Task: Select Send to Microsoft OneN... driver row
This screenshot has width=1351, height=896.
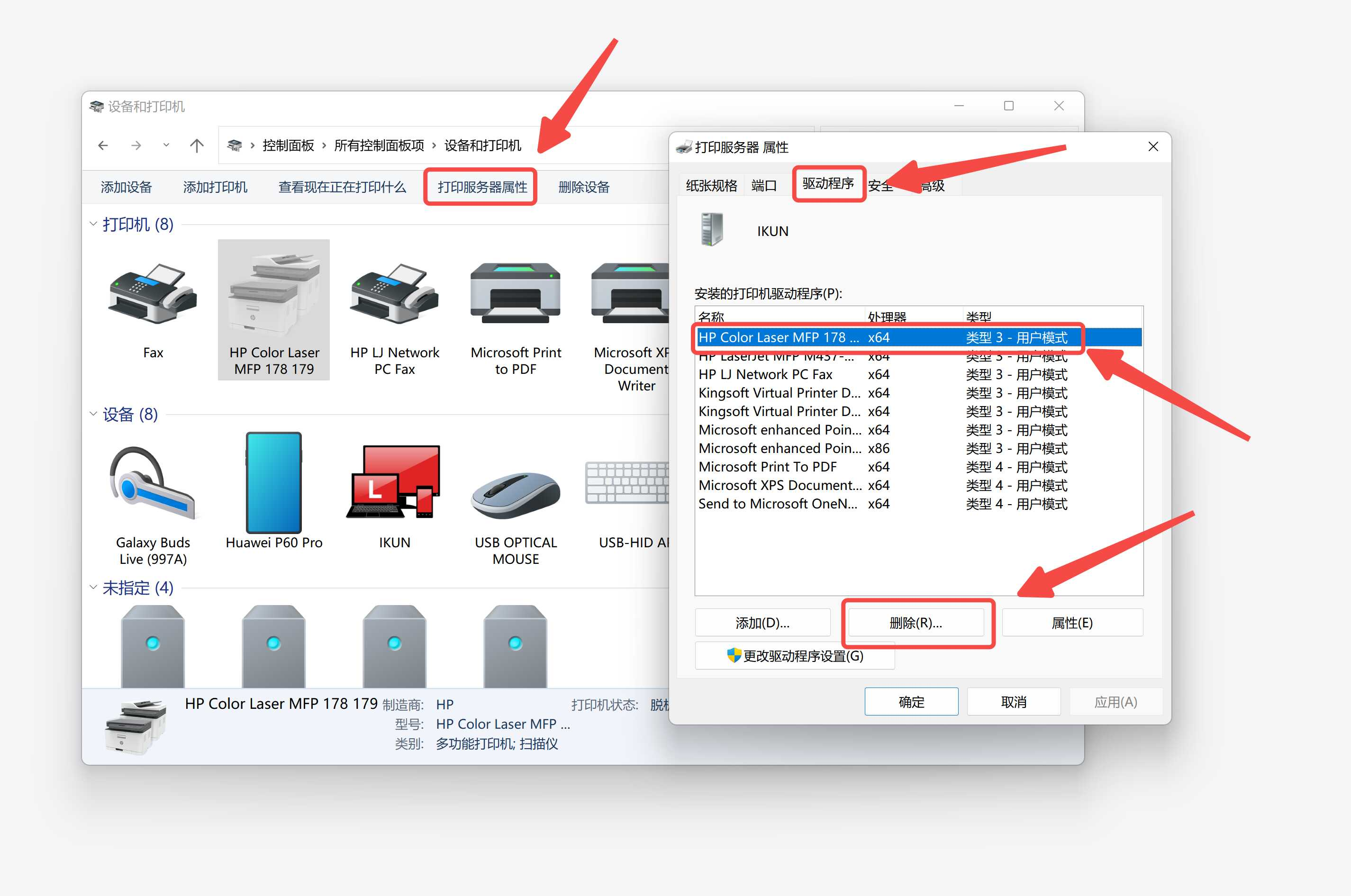Action: coord(919,503)
